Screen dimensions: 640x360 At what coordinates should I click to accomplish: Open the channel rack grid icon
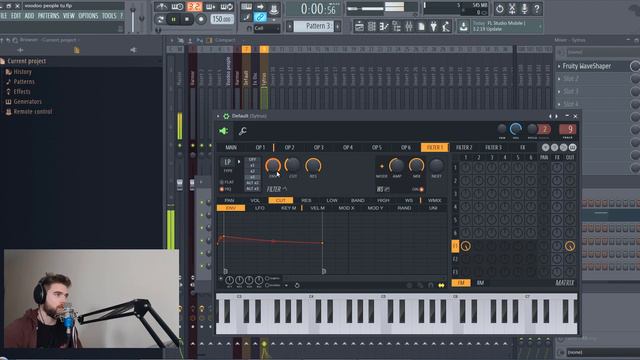click(x=372, y=27)
